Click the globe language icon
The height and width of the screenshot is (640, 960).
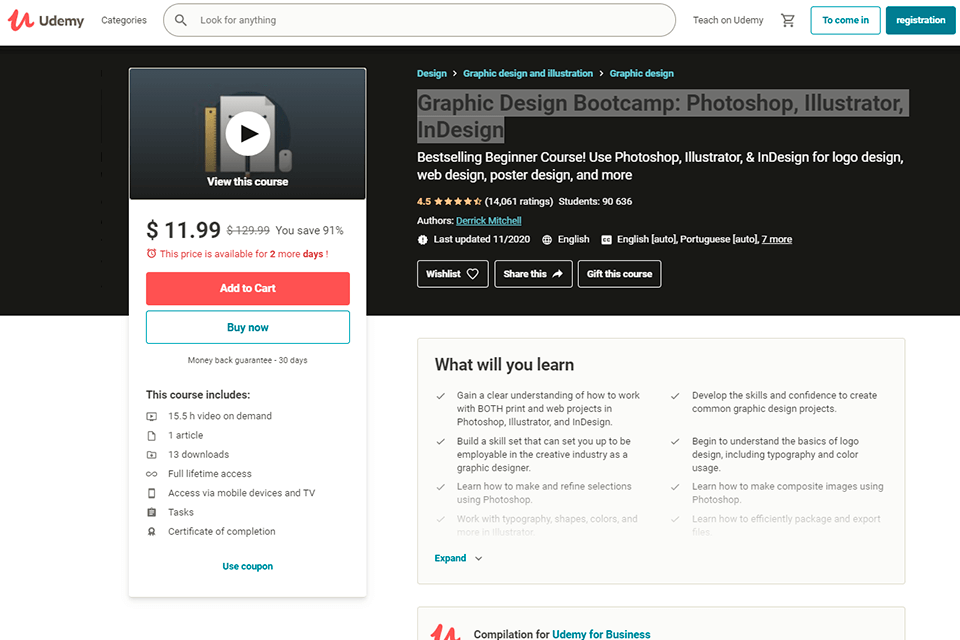pyautogui.click(x=547, y=240)
